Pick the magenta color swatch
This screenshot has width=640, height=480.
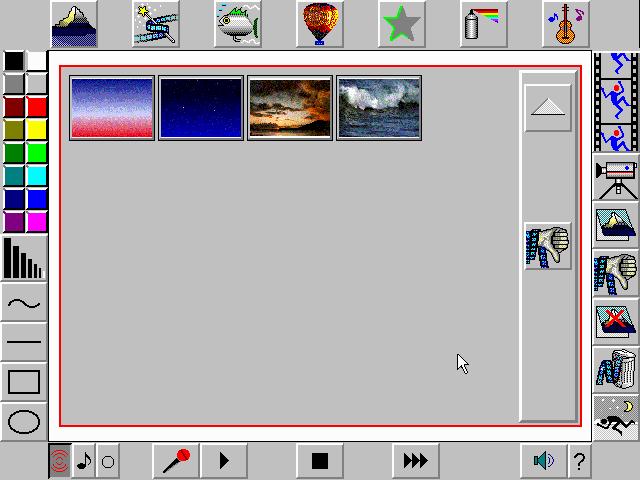(x=37, y=222)
